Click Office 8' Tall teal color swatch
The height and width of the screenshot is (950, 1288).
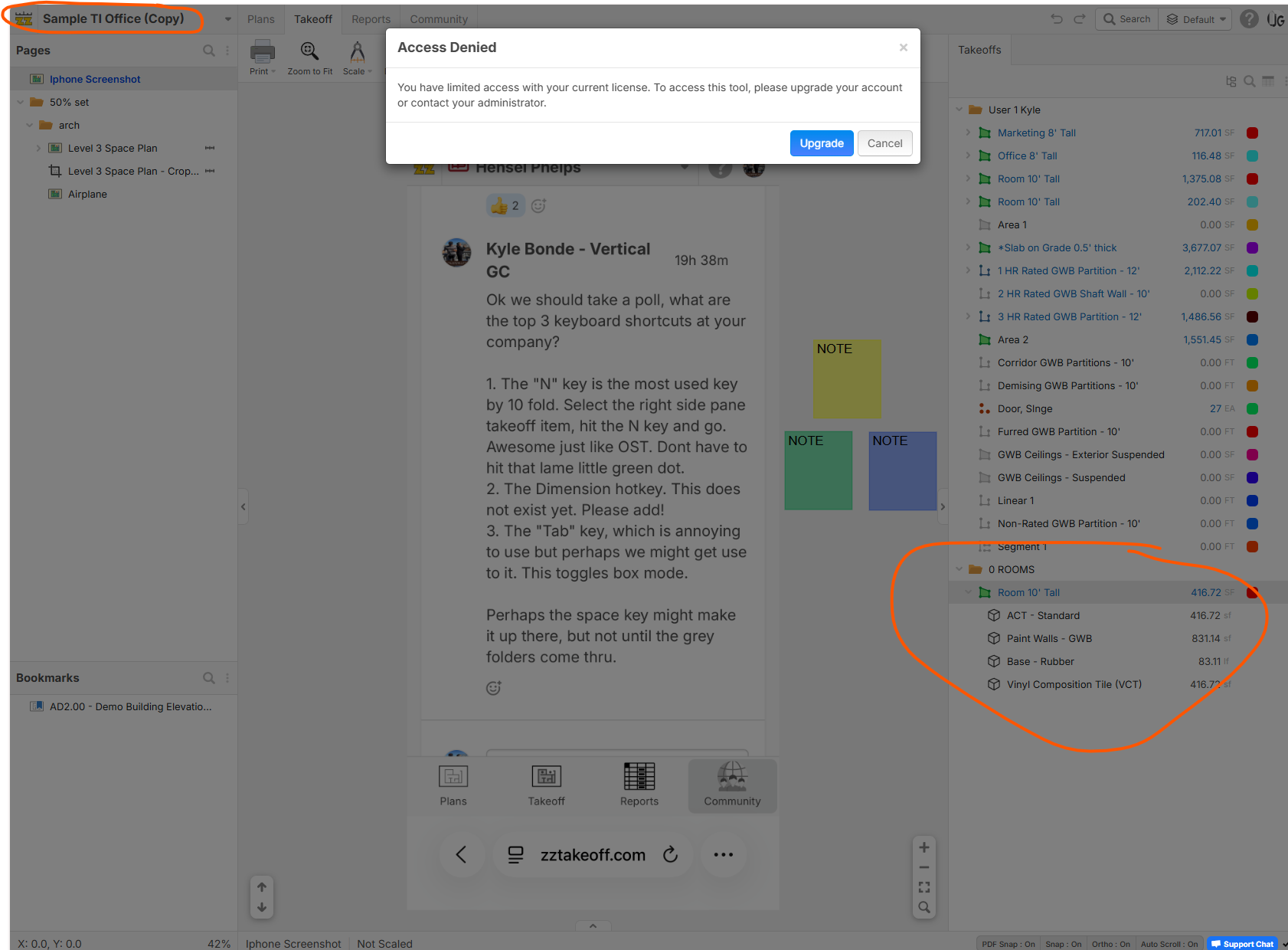point(1252,156)
